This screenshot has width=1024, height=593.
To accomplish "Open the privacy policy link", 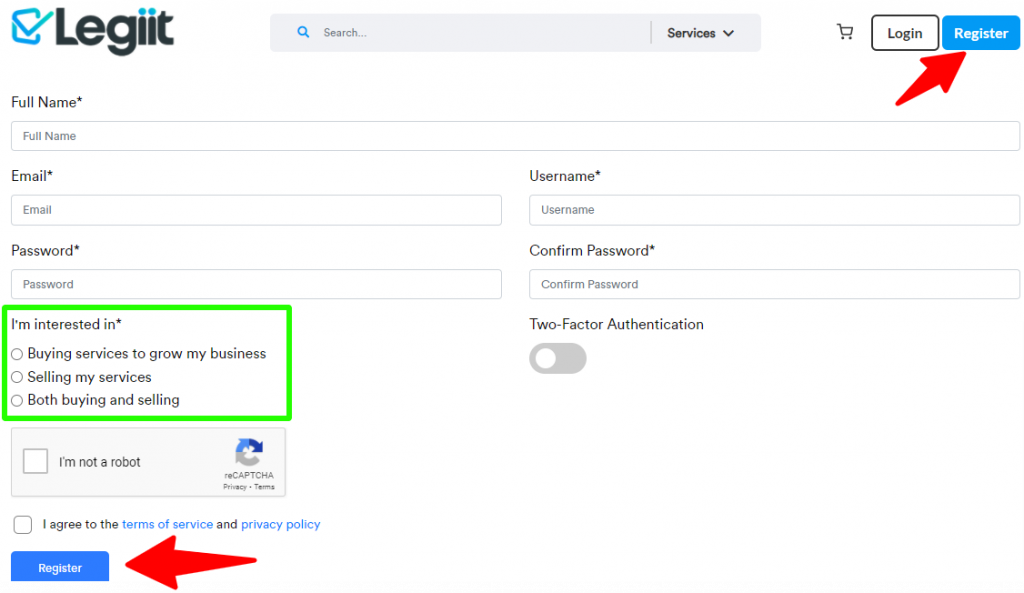I will (x=281, y=524).
